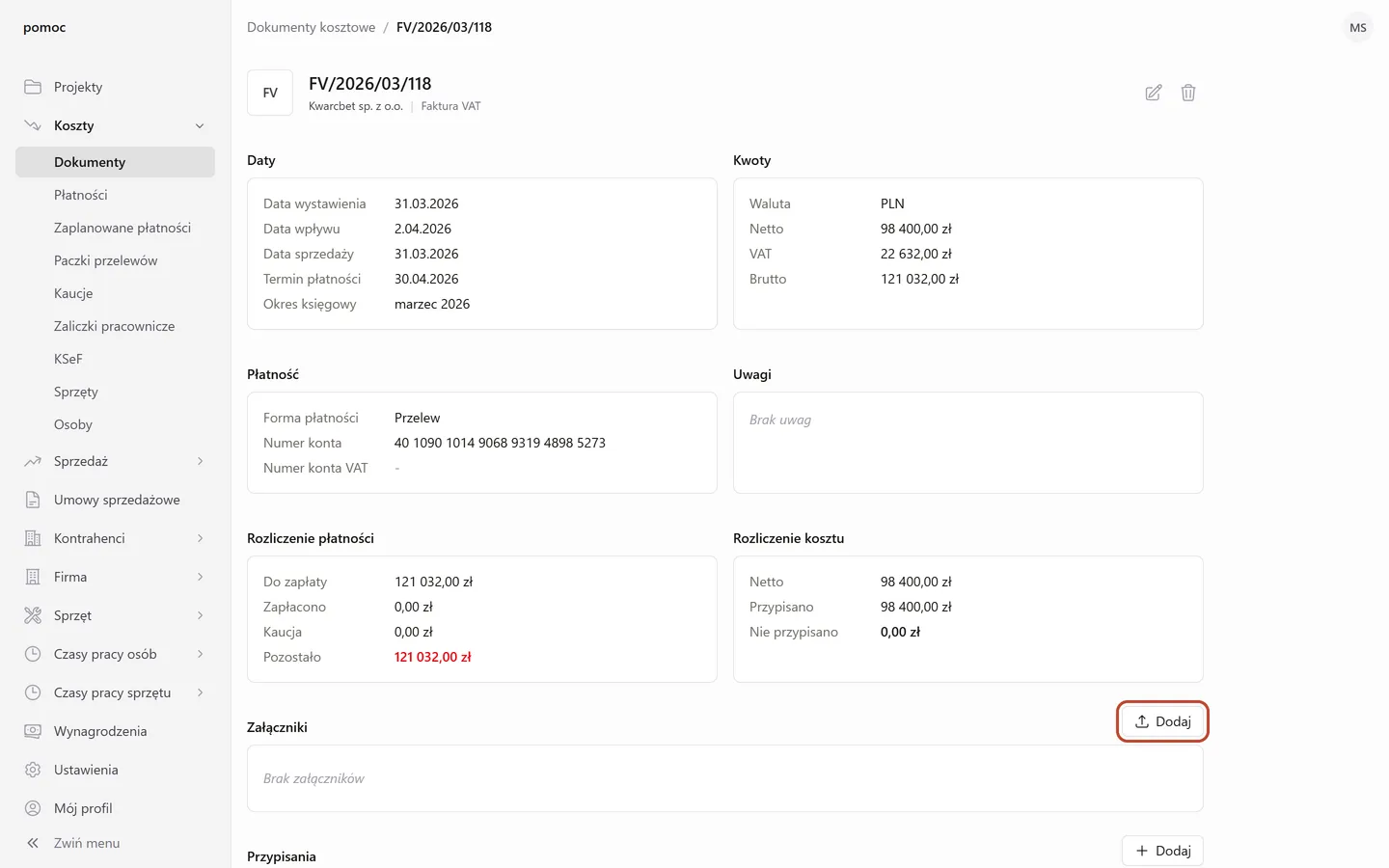Click the Mój profil person icon

[x=33, y=808]
